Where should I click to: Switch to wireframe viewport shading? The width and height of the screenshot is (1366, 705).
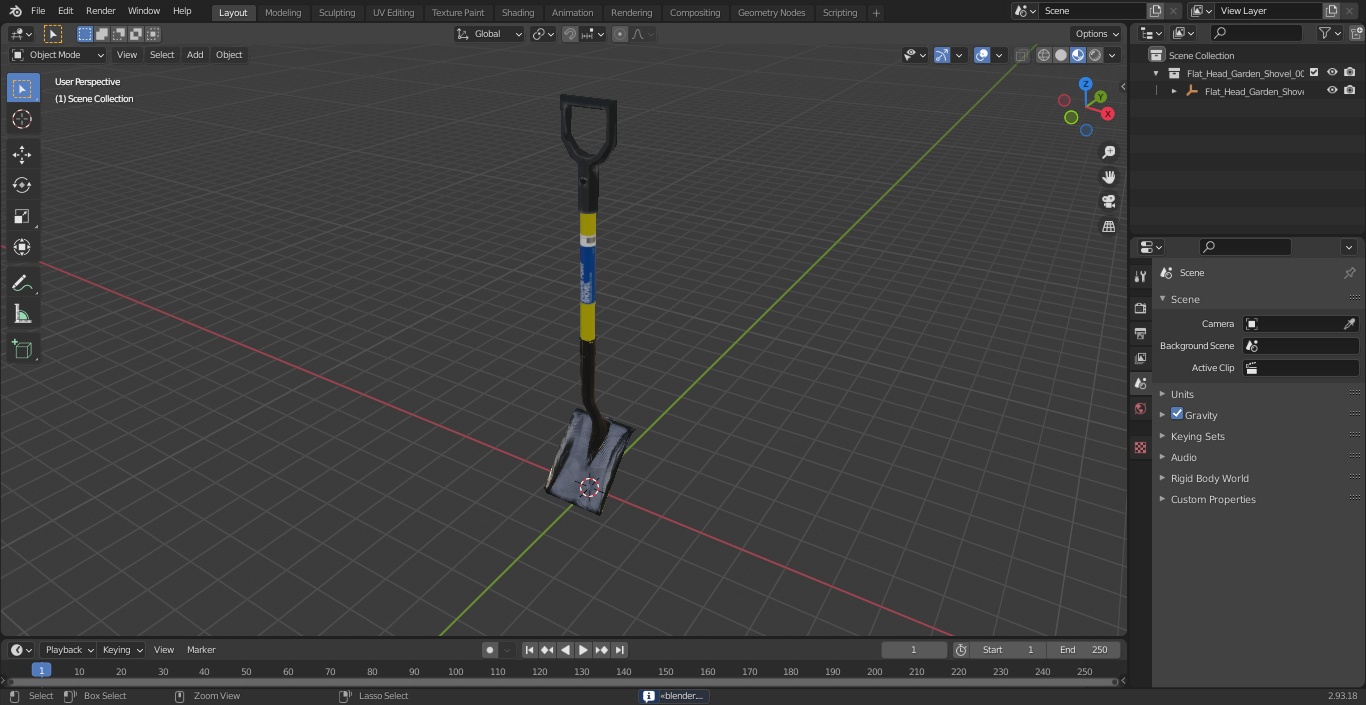point(1044,55)
